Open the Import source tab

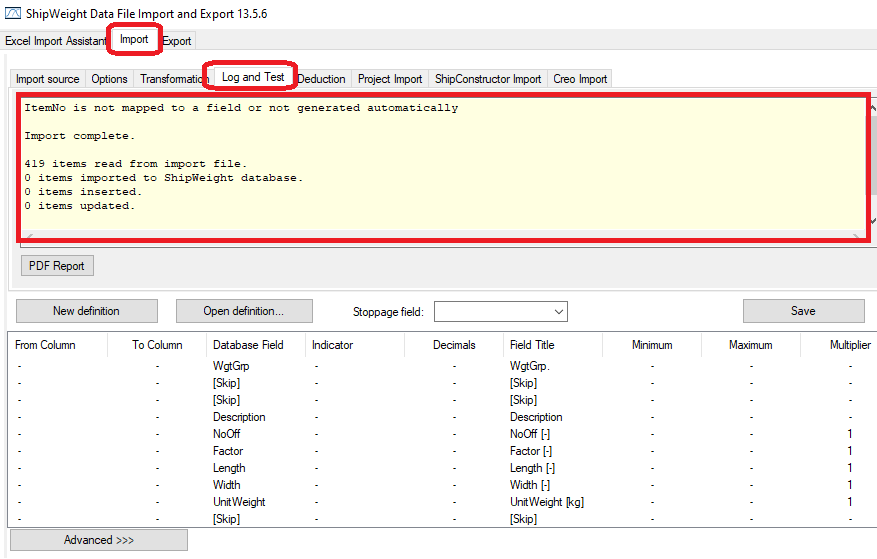(48, 79)
